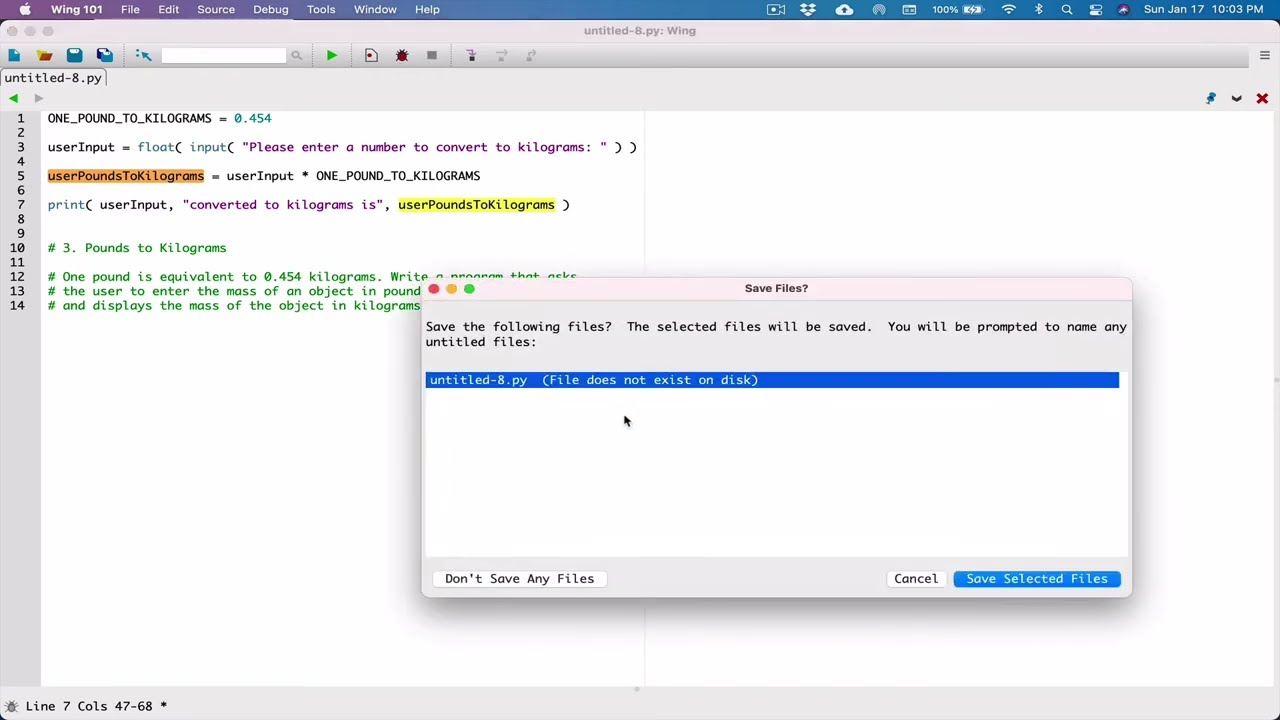
Task: Open the File menu
Action: tap(130, 9)
